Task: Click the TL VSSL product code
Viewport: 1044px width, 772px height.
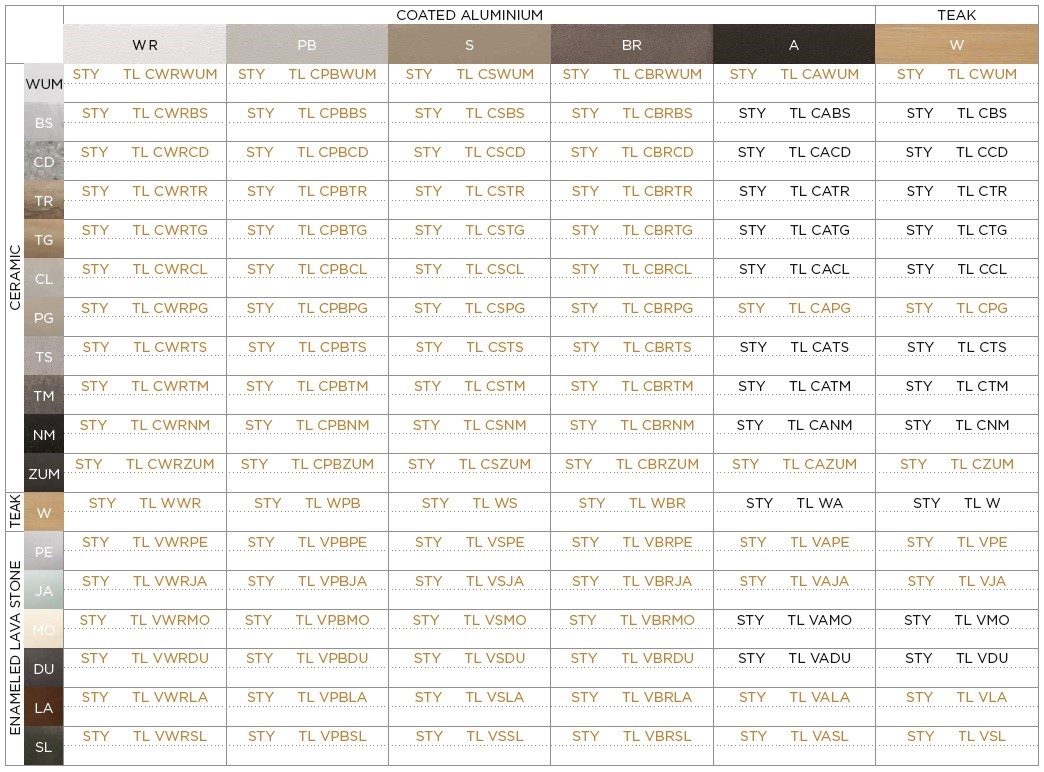Action: tap(495, 736)
